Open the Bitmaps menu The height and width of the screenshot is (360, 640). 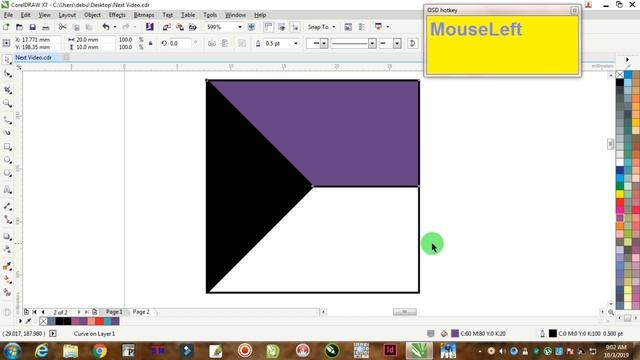pos(144,15)
